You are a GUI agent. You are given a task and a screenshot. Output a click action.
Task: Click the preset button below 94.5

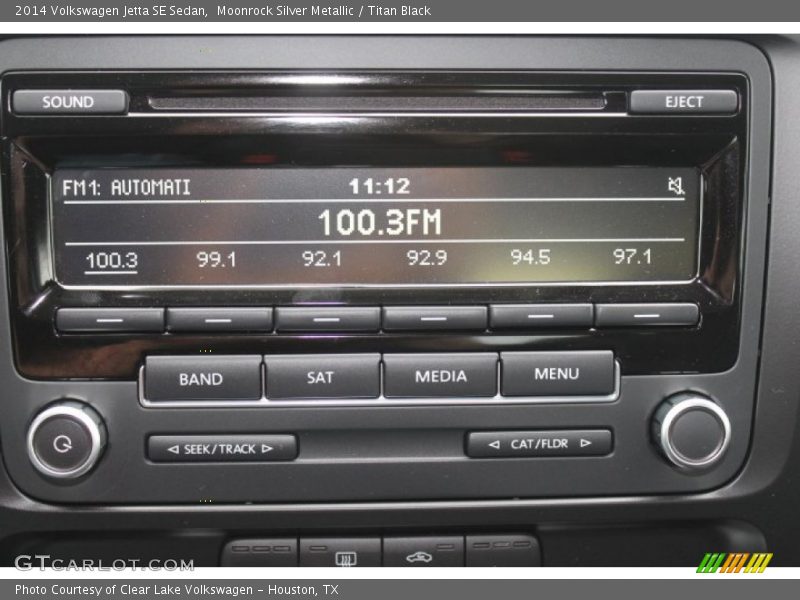(x=541, y=316)
